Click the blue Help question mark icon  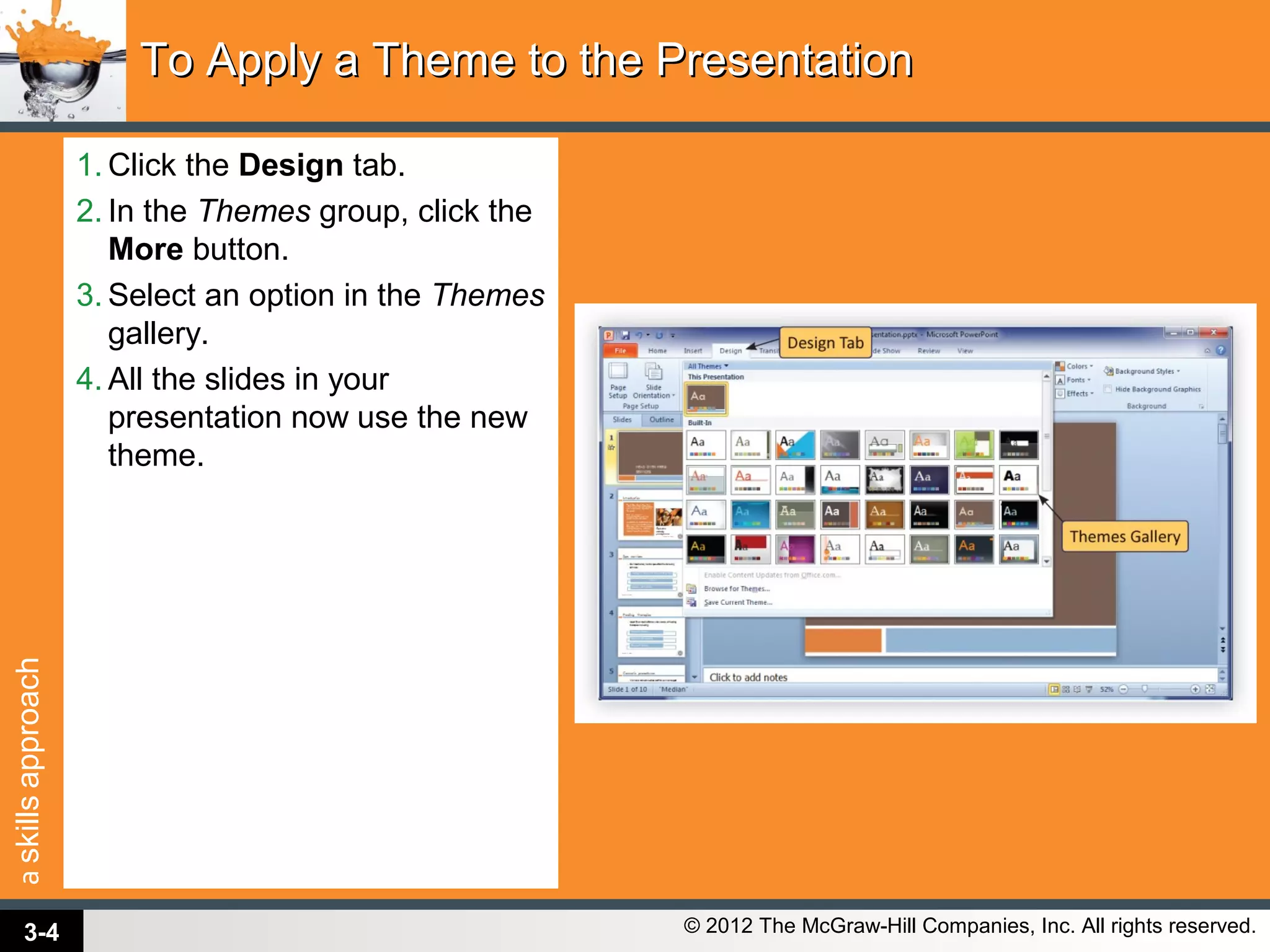(x=1220, y=350)
